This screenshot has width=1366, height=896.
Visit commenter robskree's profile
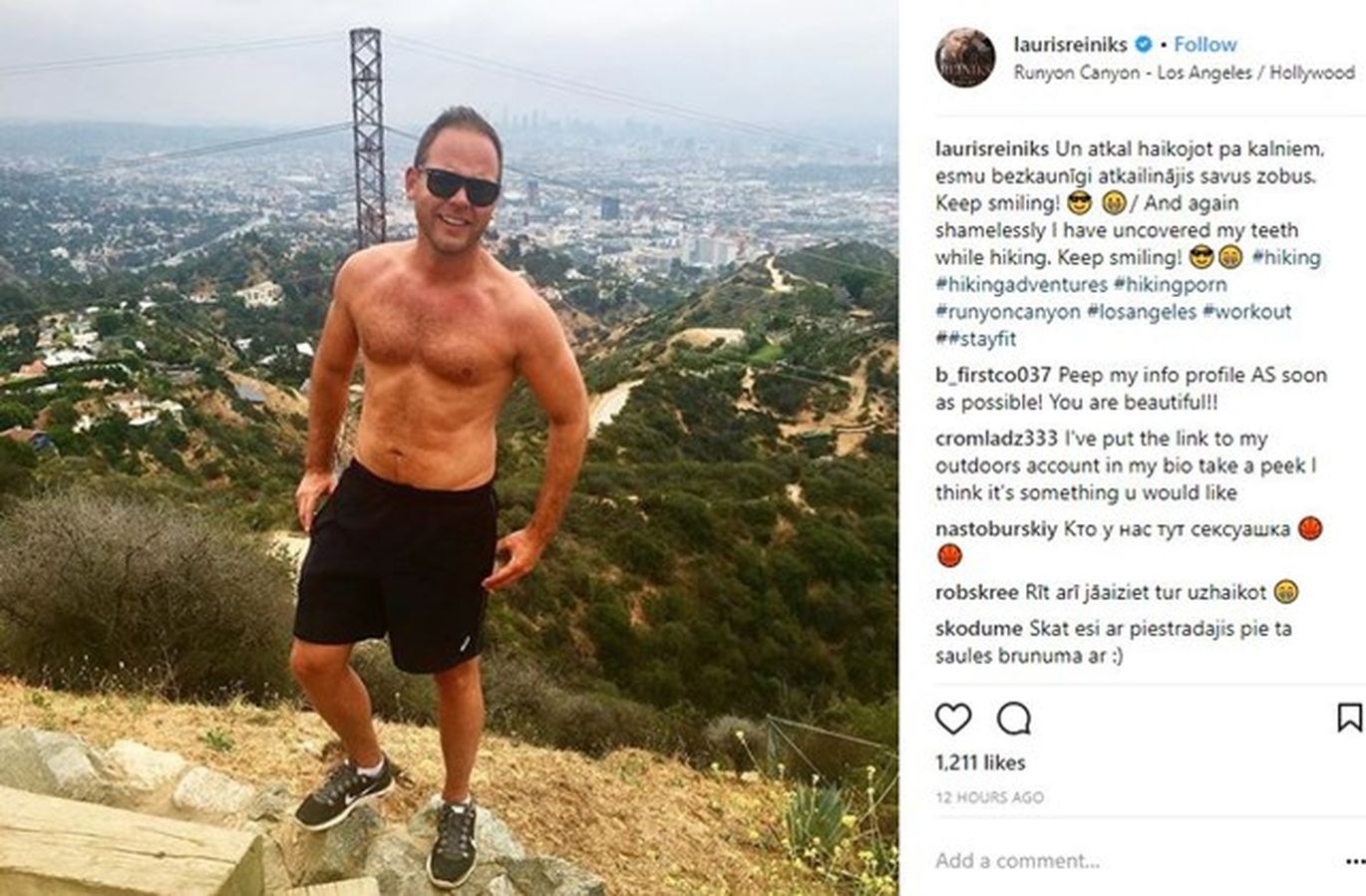(x=977, y=592)
